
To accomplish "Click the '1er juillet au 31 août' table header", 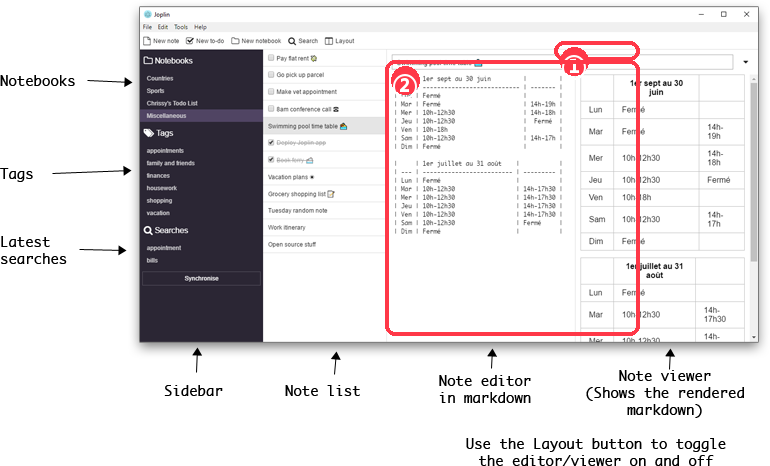I will [654, 271].
